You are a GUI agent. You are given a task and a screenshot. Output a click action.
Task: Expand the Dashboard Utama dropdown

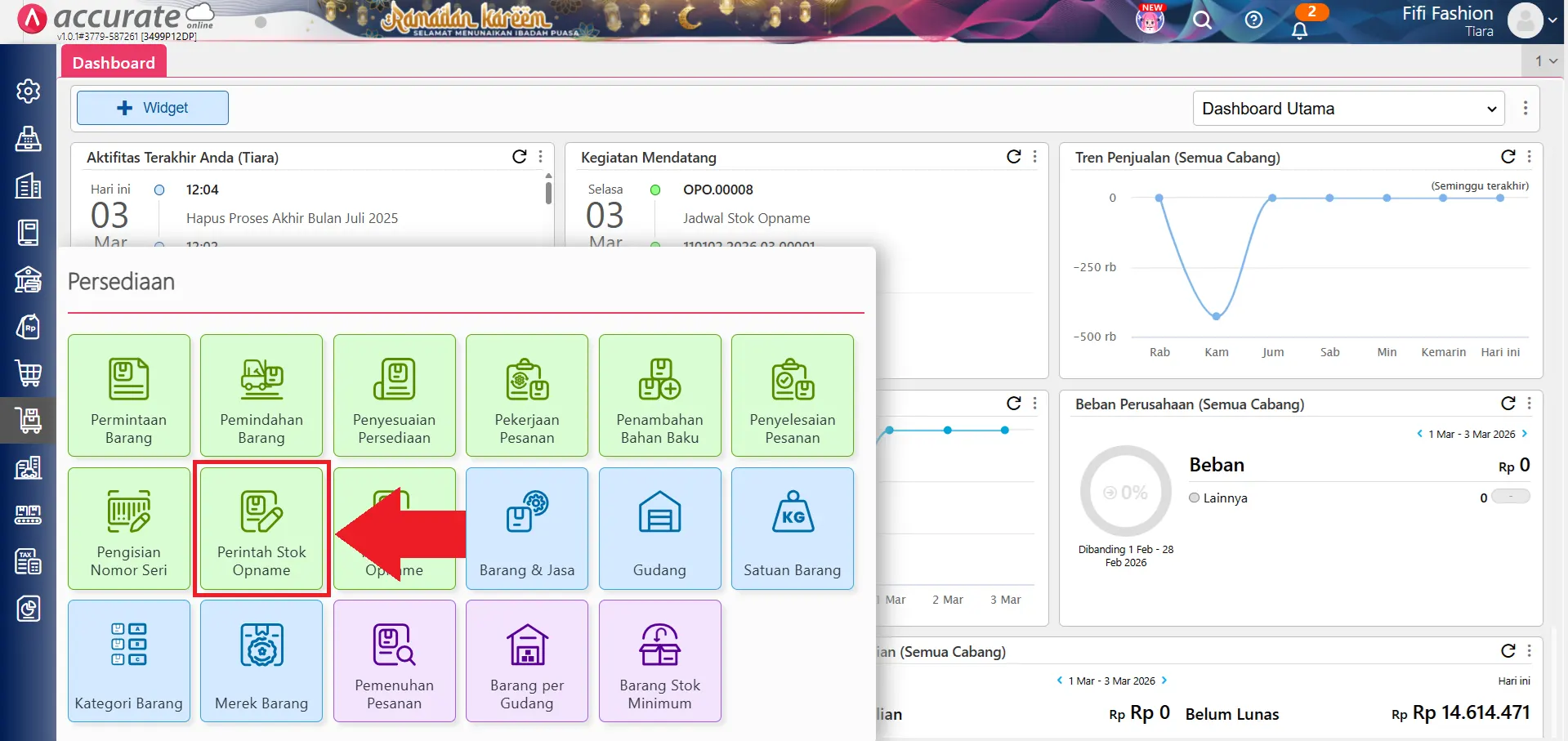(1348, 109)
